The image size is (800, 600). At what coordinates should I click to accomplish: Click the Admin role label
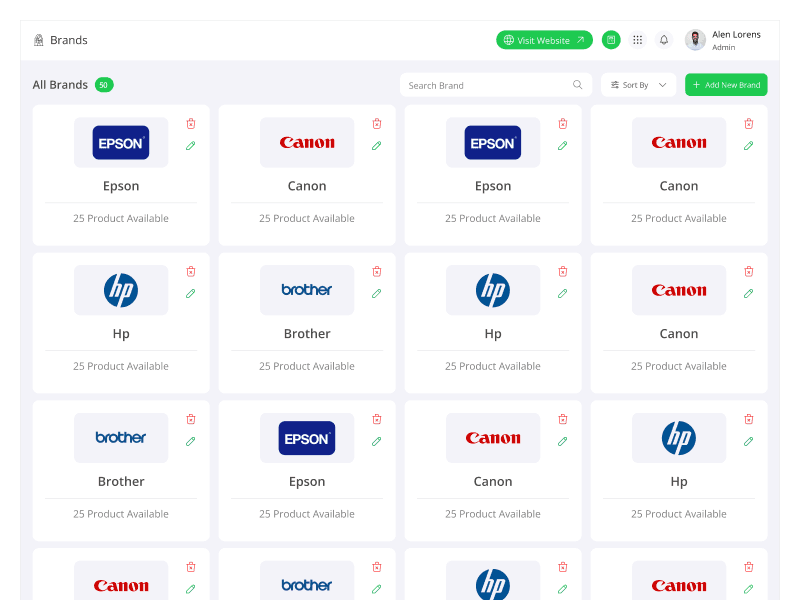coord(723,47)
